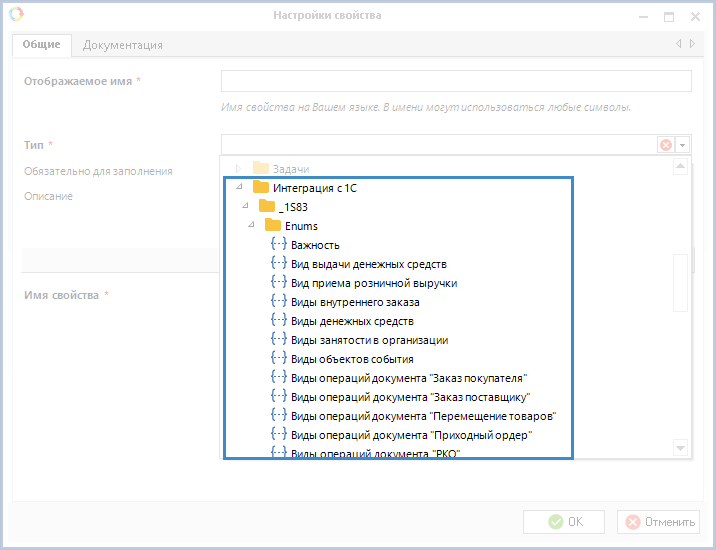Select Виды операций документа "РКО"
The image size is (716, 550).
375,453
